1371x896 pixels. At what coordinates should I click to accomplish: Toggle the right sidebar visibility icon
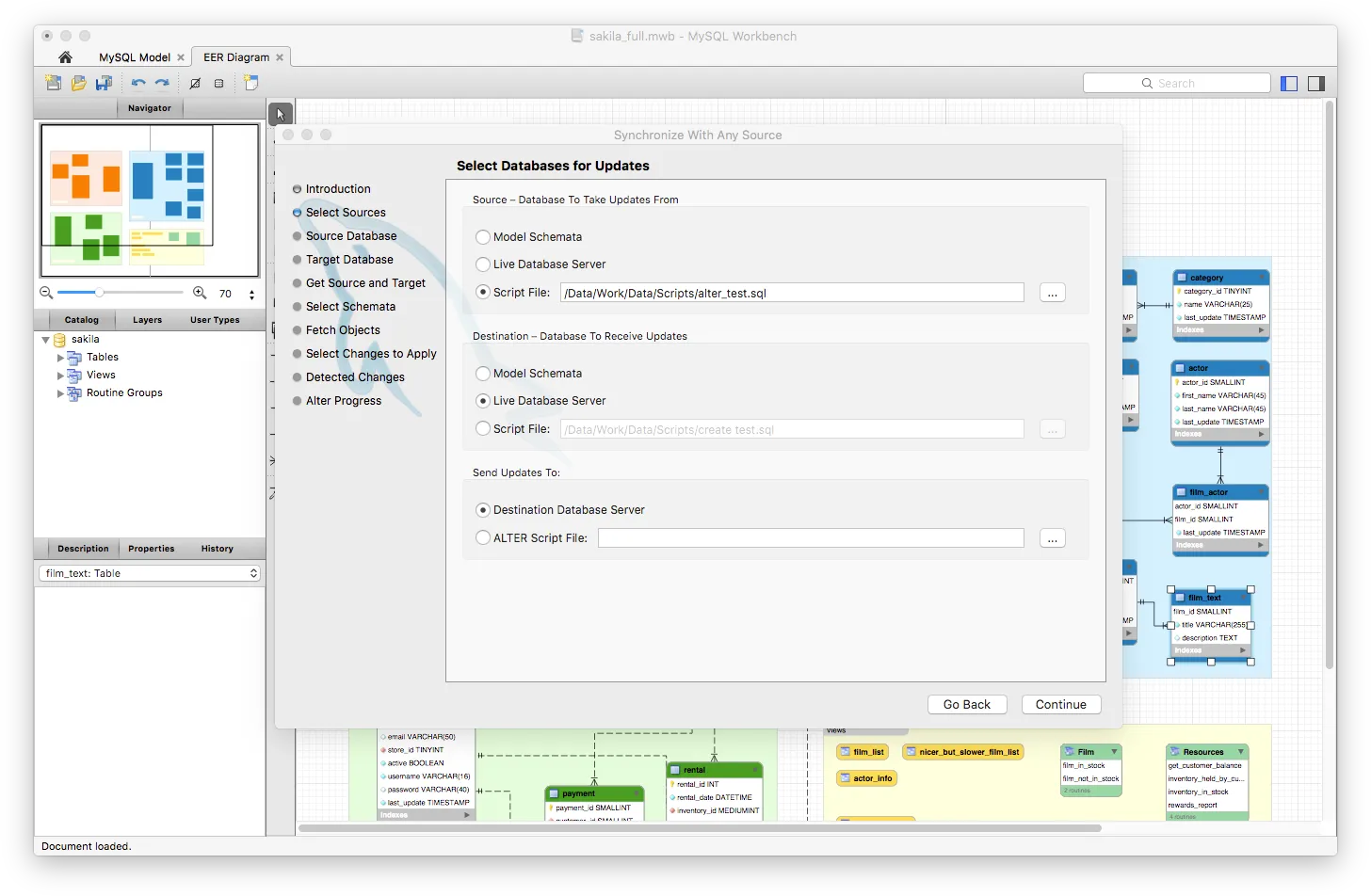pos(1316,84)
